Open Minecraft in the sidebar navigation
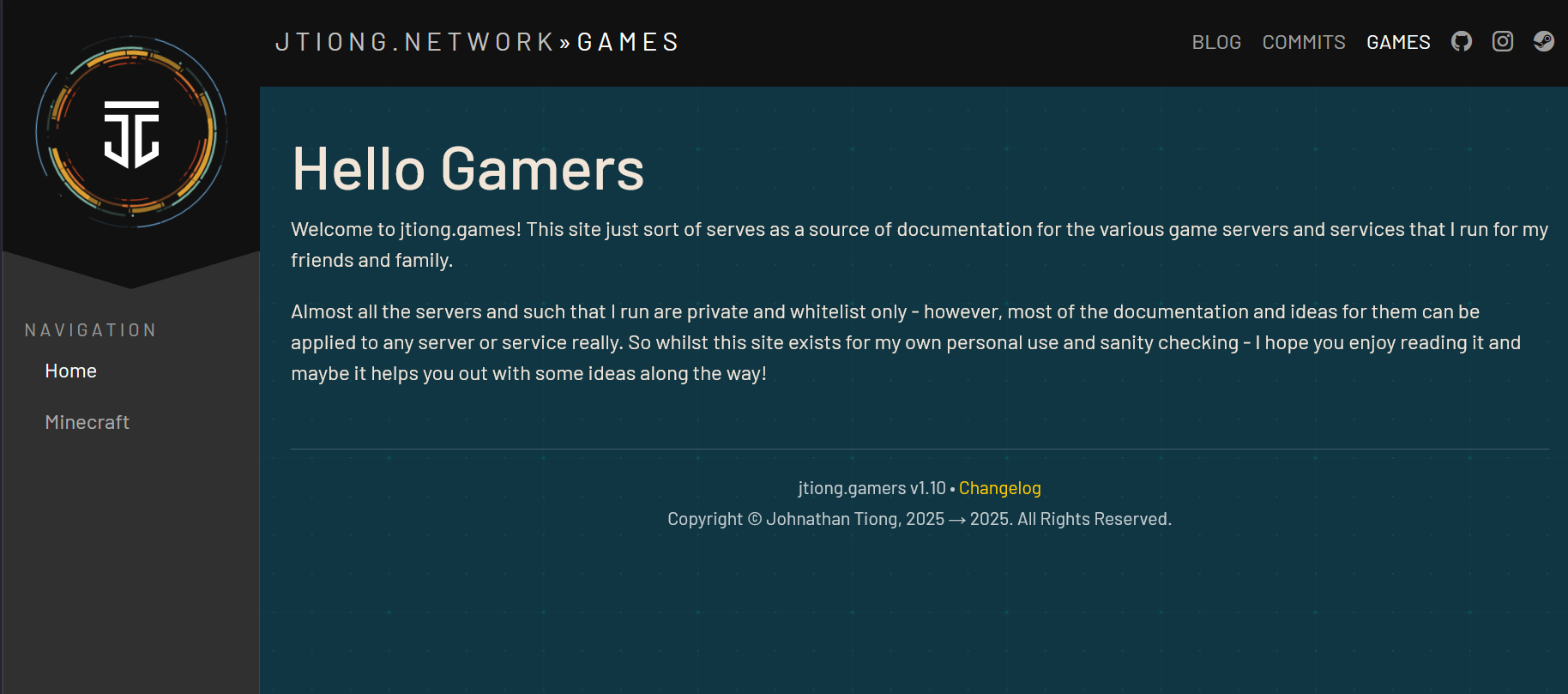Image resolution: width=1568 pixels, height=694 pixels. (87, 422)
